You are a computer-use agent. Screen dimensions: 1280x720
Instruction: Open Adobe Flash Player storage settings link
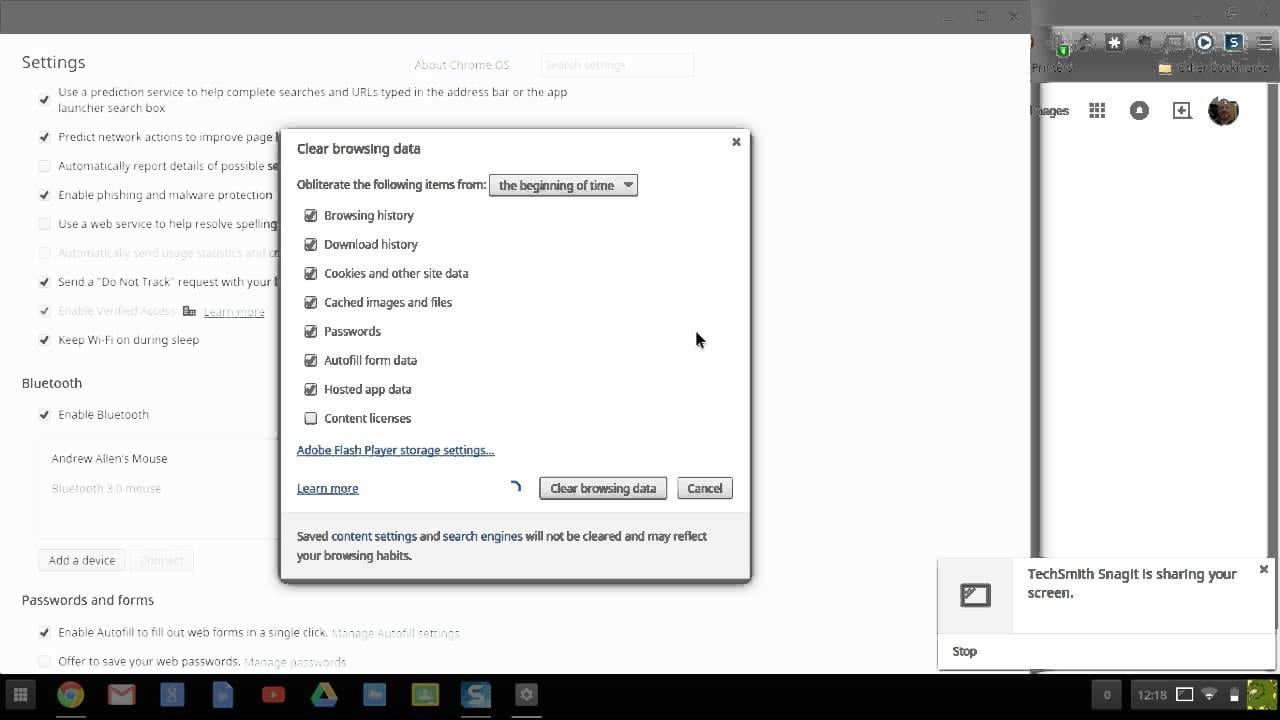(395, 450)
